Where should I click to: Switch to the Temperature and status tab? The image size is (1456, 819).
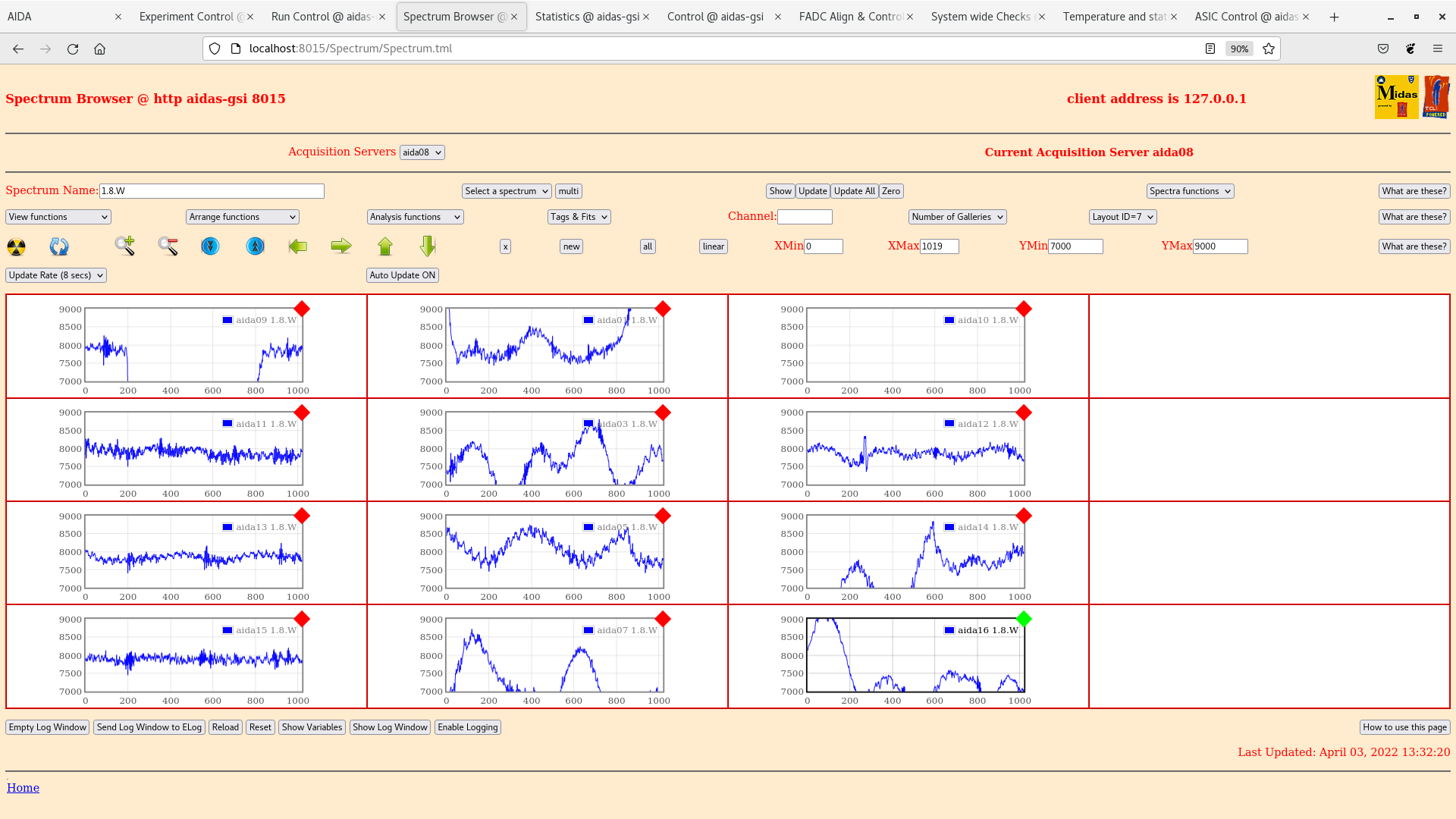click(x=1113, y=17)
